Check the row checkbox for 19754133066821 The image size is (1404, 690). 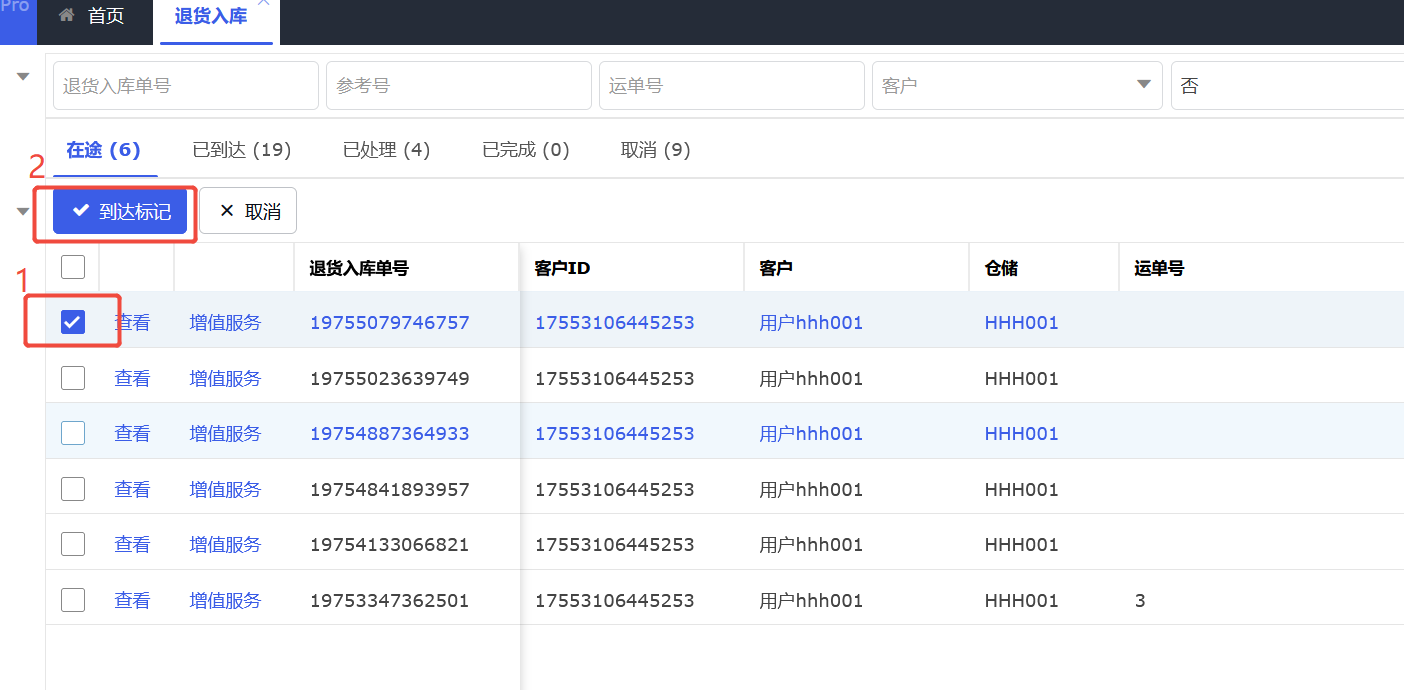(x=73, y=544)
